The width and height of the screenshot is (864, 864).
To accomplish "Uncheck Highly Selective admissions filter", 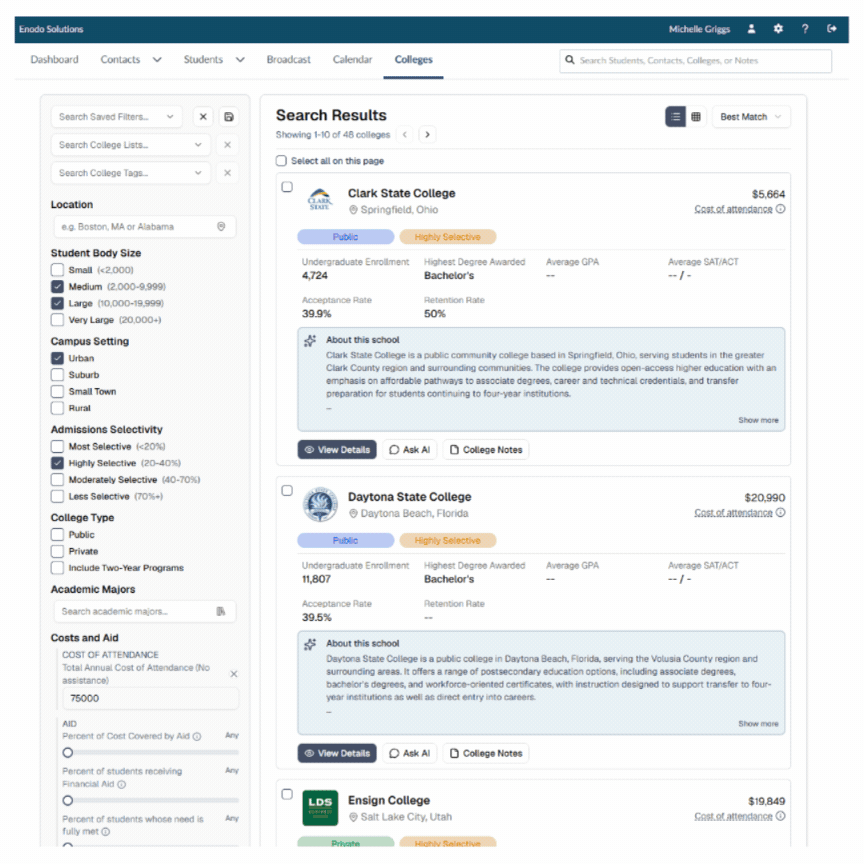I will [57, 463].
